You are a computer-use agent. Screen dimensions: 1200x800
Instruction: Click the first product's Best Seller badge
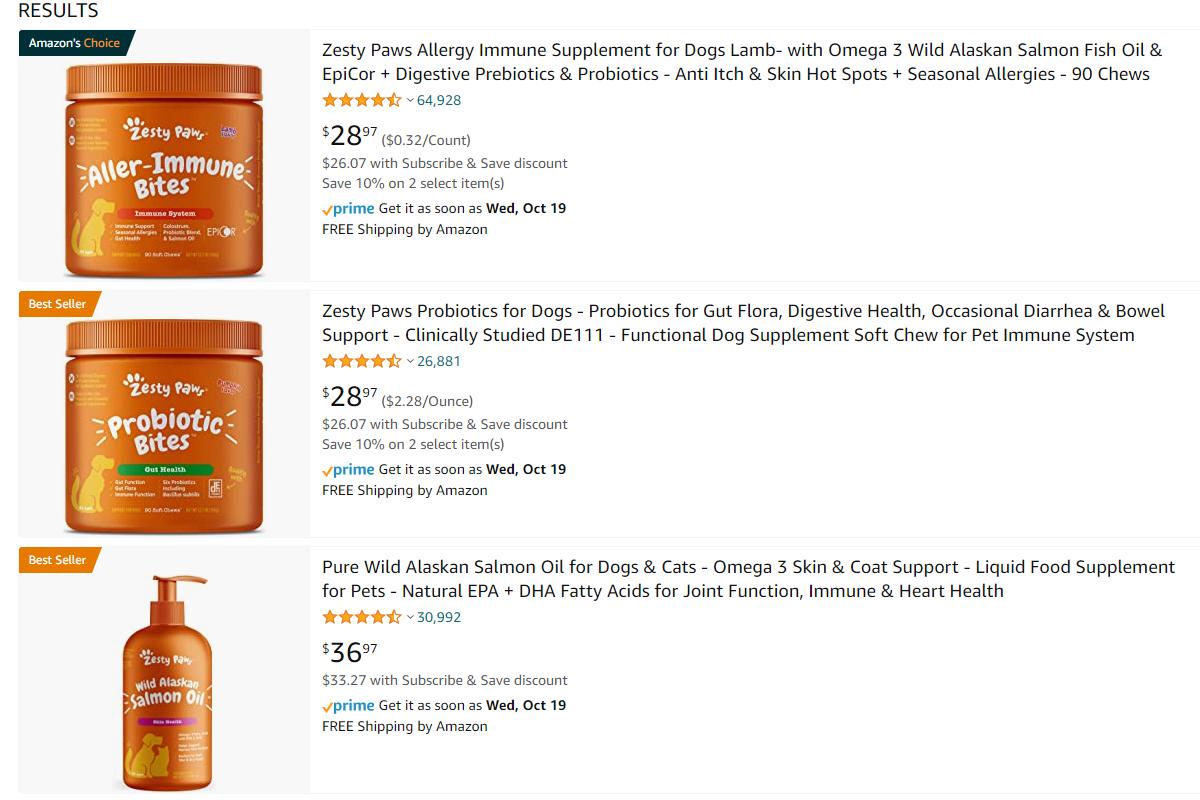(57, 304)
